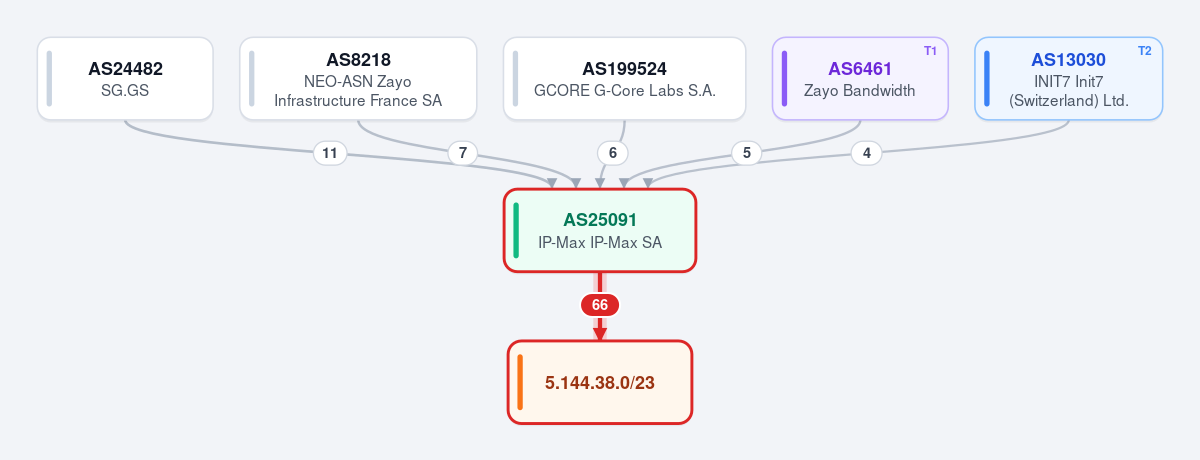The width and height of the screenshot is (1200, 460).
Task: Select the AS6461 Zayo Bandwidth node
Action: 860,79
